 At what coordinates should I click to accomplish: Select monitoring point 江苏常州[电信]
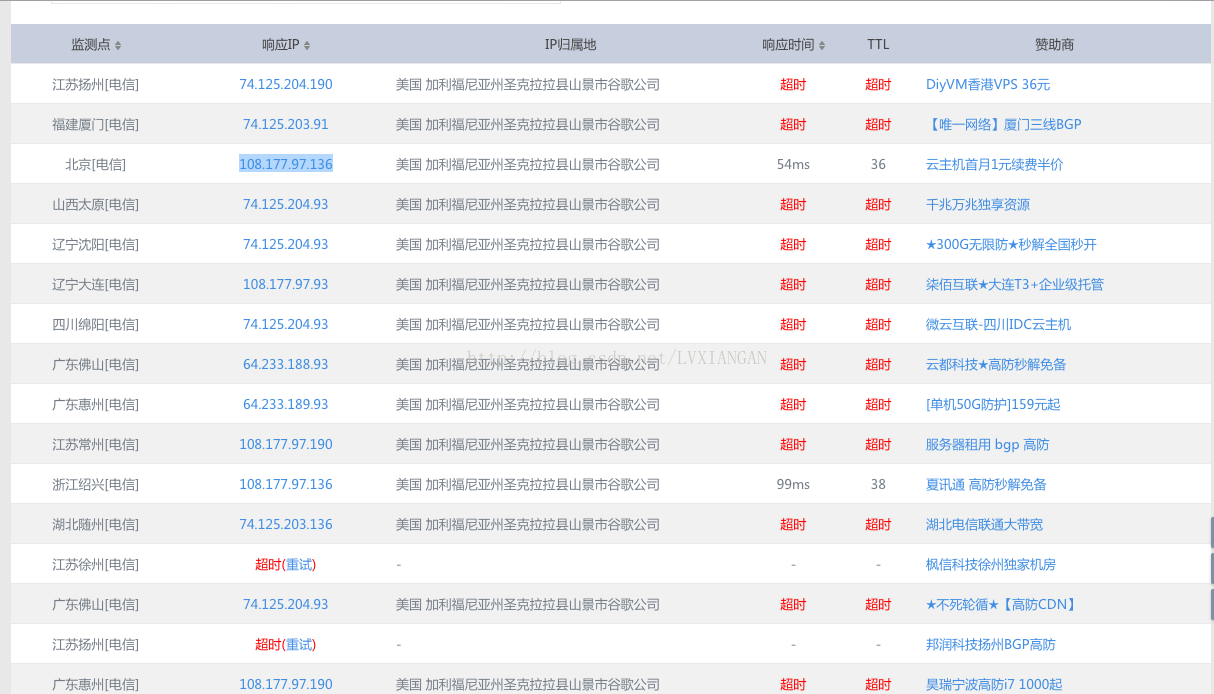96,444
